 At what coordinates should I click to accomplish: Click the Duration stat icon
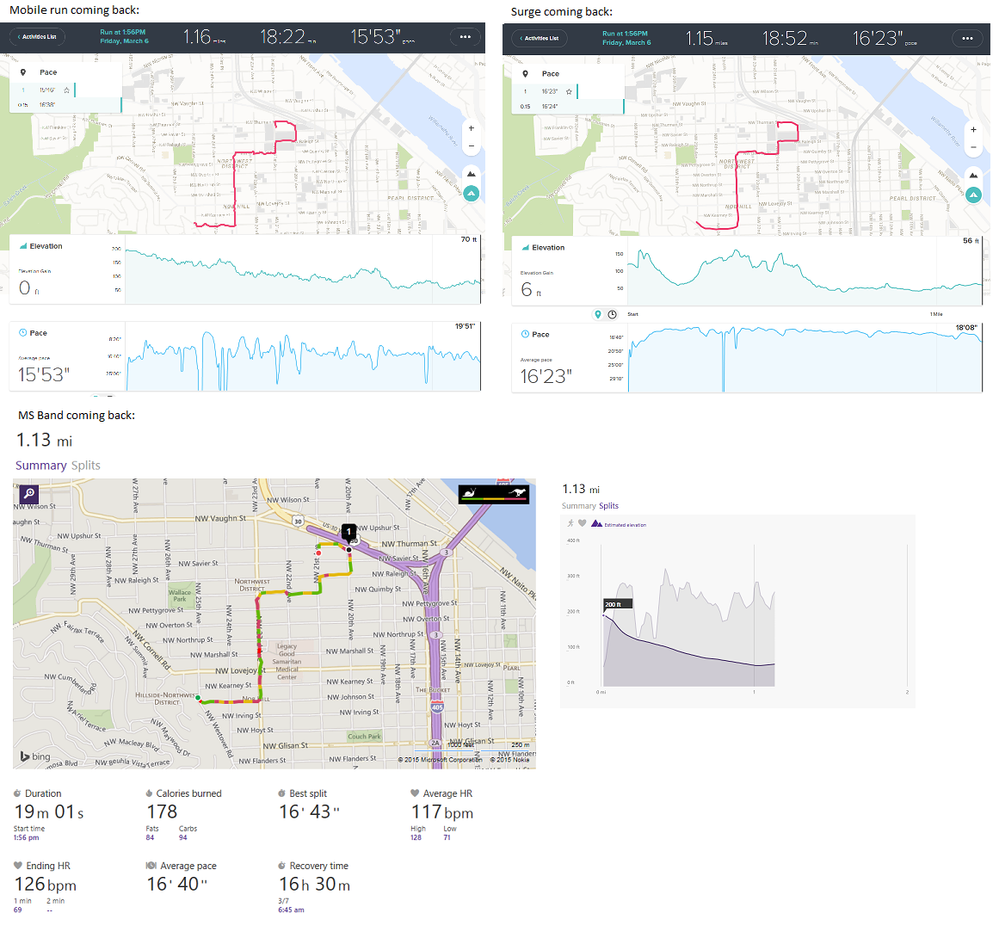[17, 793]
